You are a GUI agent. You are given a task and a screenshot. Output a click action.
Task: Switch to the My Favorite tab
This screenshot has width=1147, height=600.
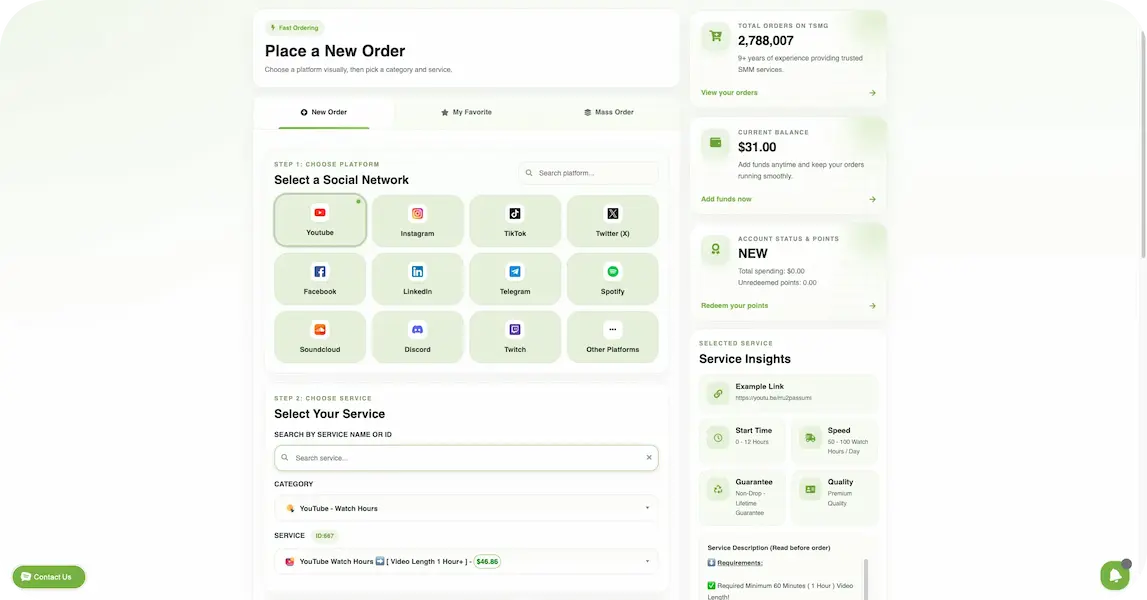point(466,112)
